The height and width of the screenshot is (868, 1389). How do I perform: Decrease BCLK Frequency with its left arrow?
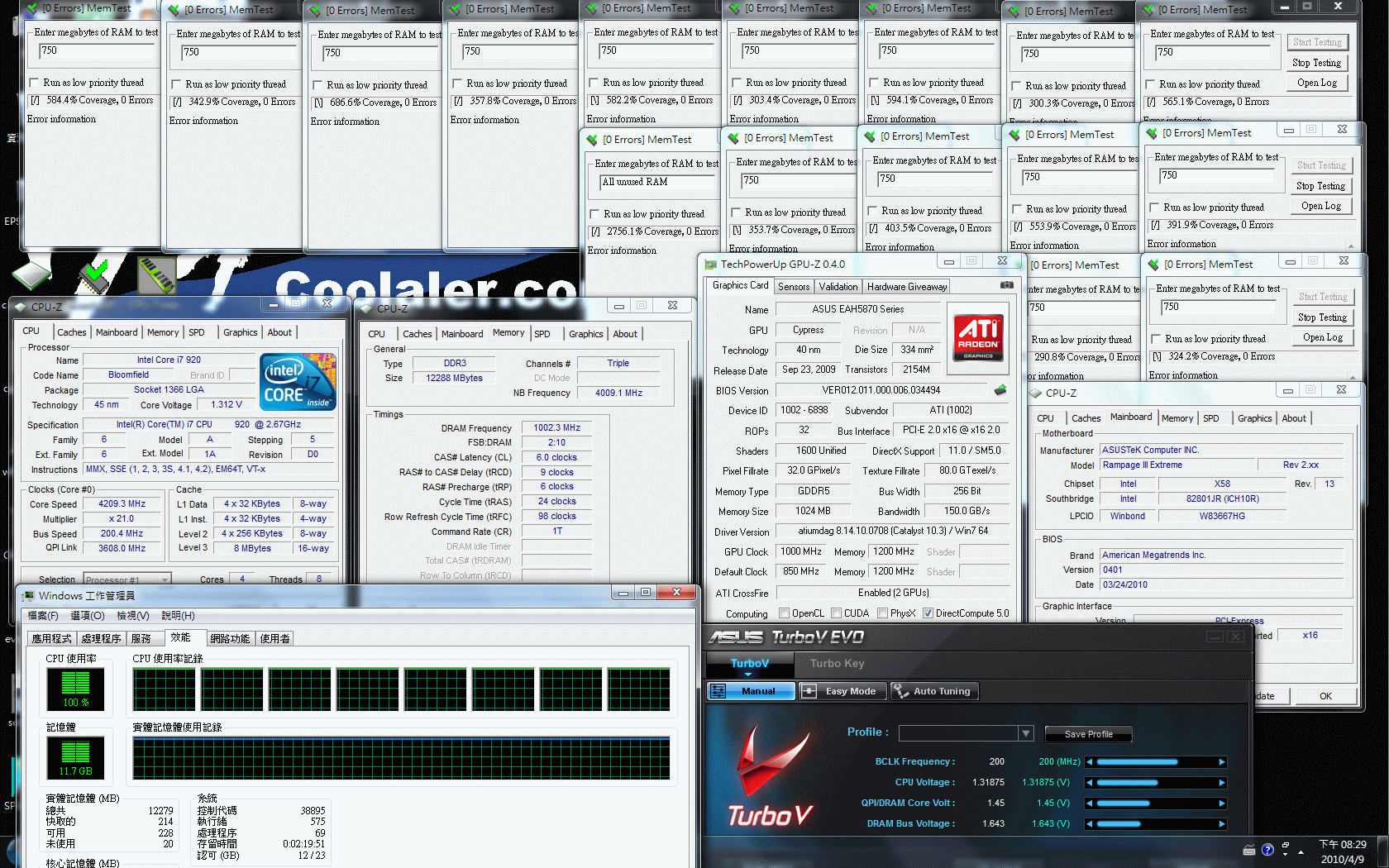tap(1090, 762)
